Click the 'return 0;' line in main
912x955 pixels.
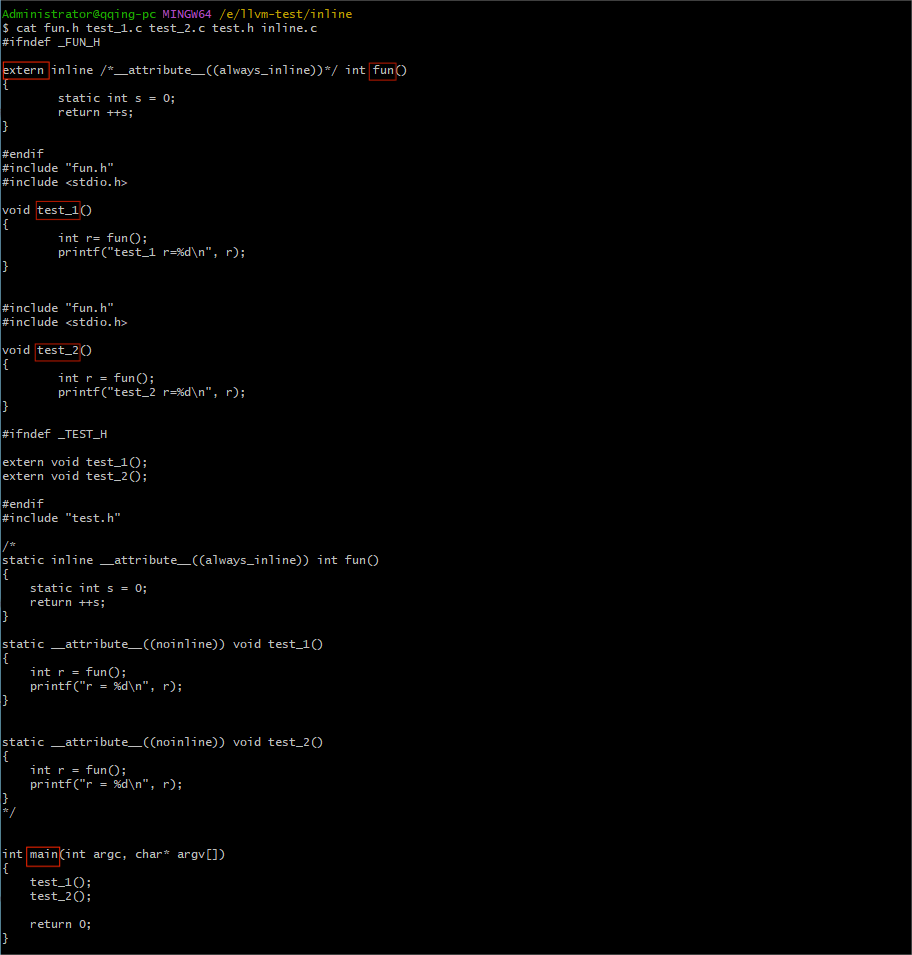click(x=60, y=925)
